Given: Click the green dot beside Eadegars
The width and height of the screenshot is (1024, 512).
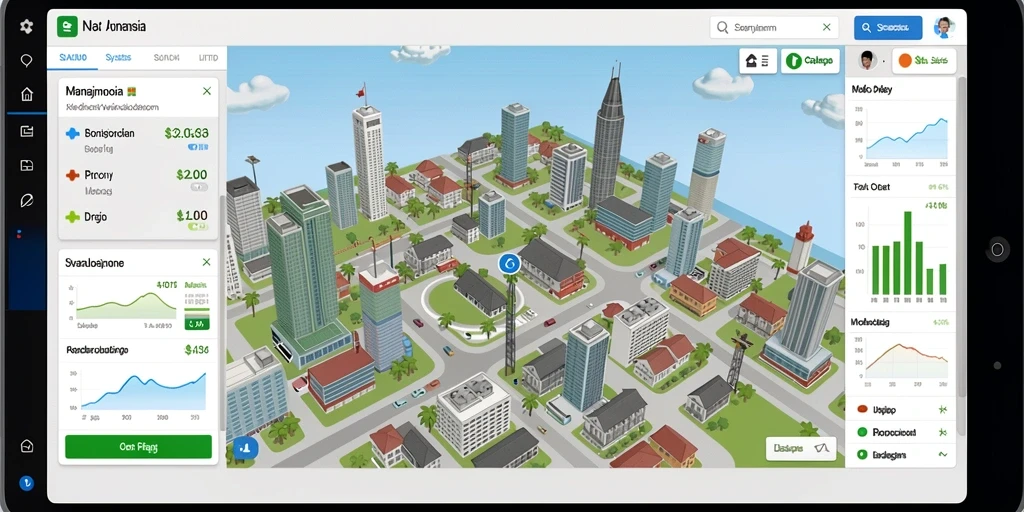Looking at the screenshot, I should click(861, 454).
